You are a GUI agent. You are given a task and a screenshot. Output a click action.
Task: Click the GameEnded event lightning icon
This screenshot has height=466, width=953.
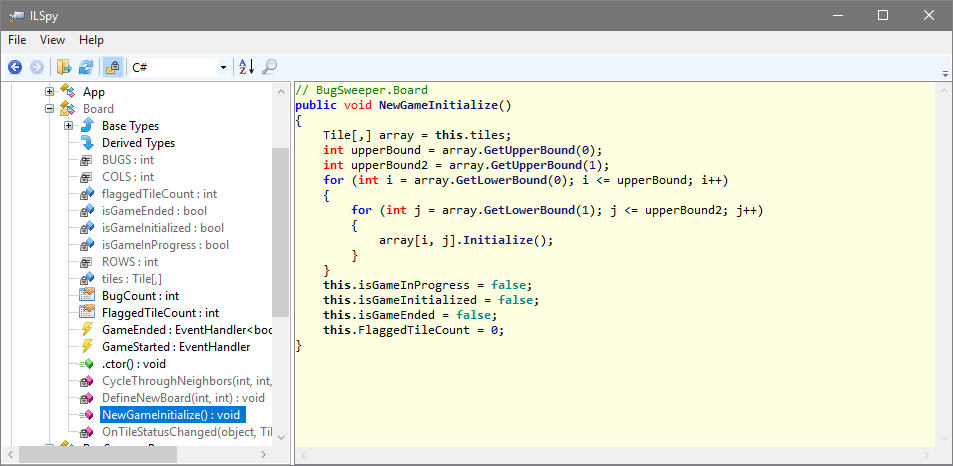pyautogui.click(x=87, y=330)
